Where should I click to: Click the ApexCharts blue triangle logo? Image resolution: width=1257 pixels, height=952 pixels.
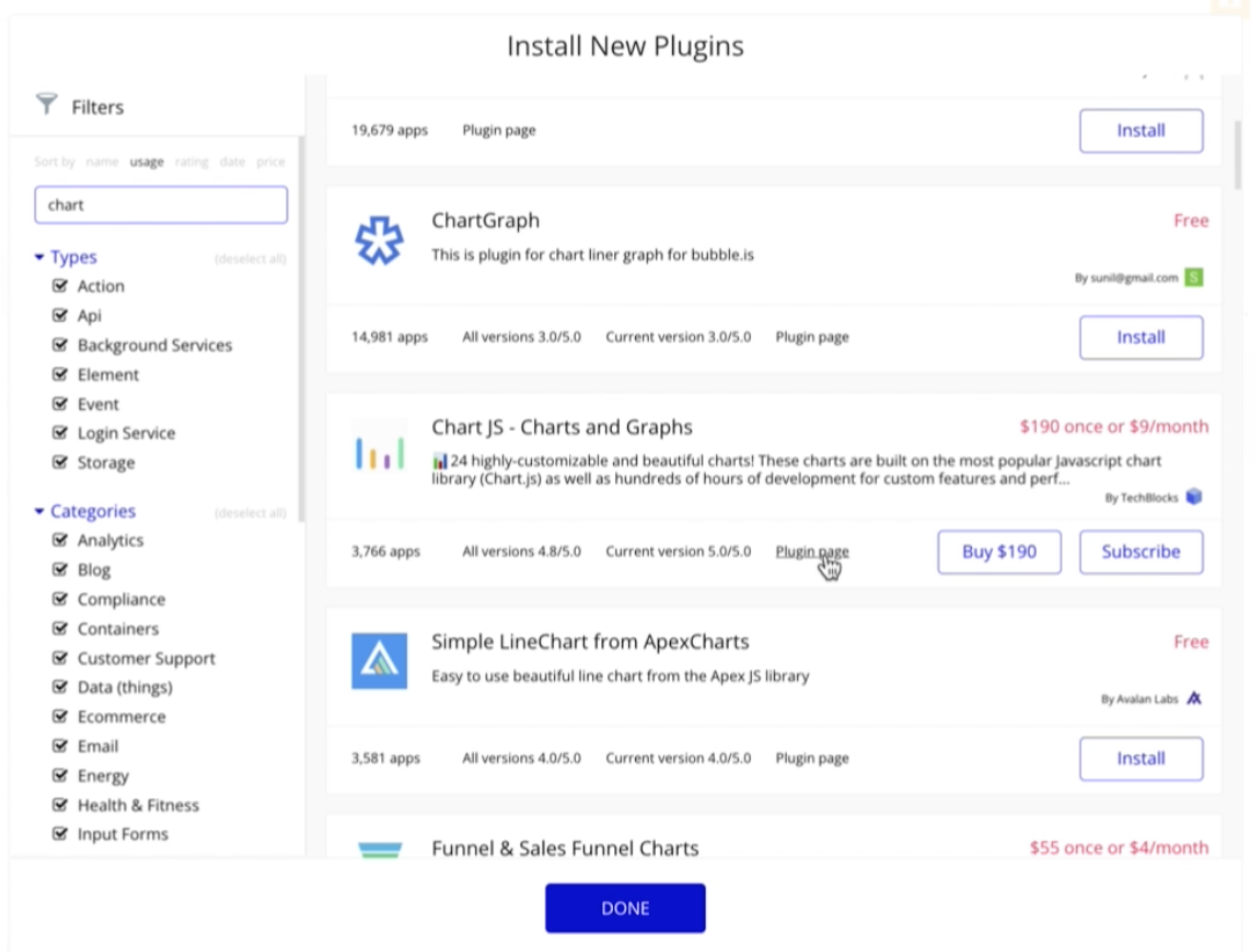click(379, 661)
